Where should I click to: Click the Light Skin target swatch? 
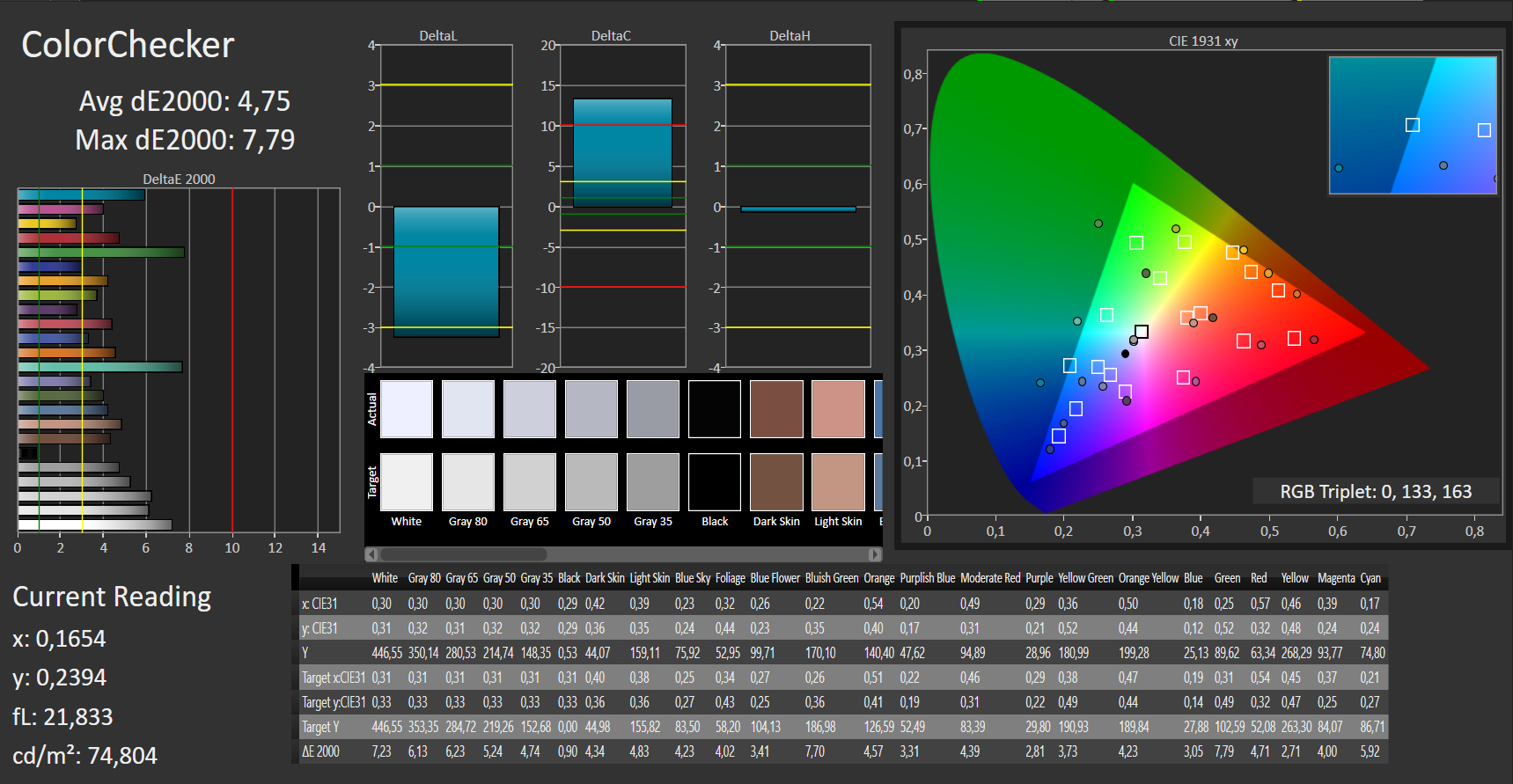(x=838, y=482)
